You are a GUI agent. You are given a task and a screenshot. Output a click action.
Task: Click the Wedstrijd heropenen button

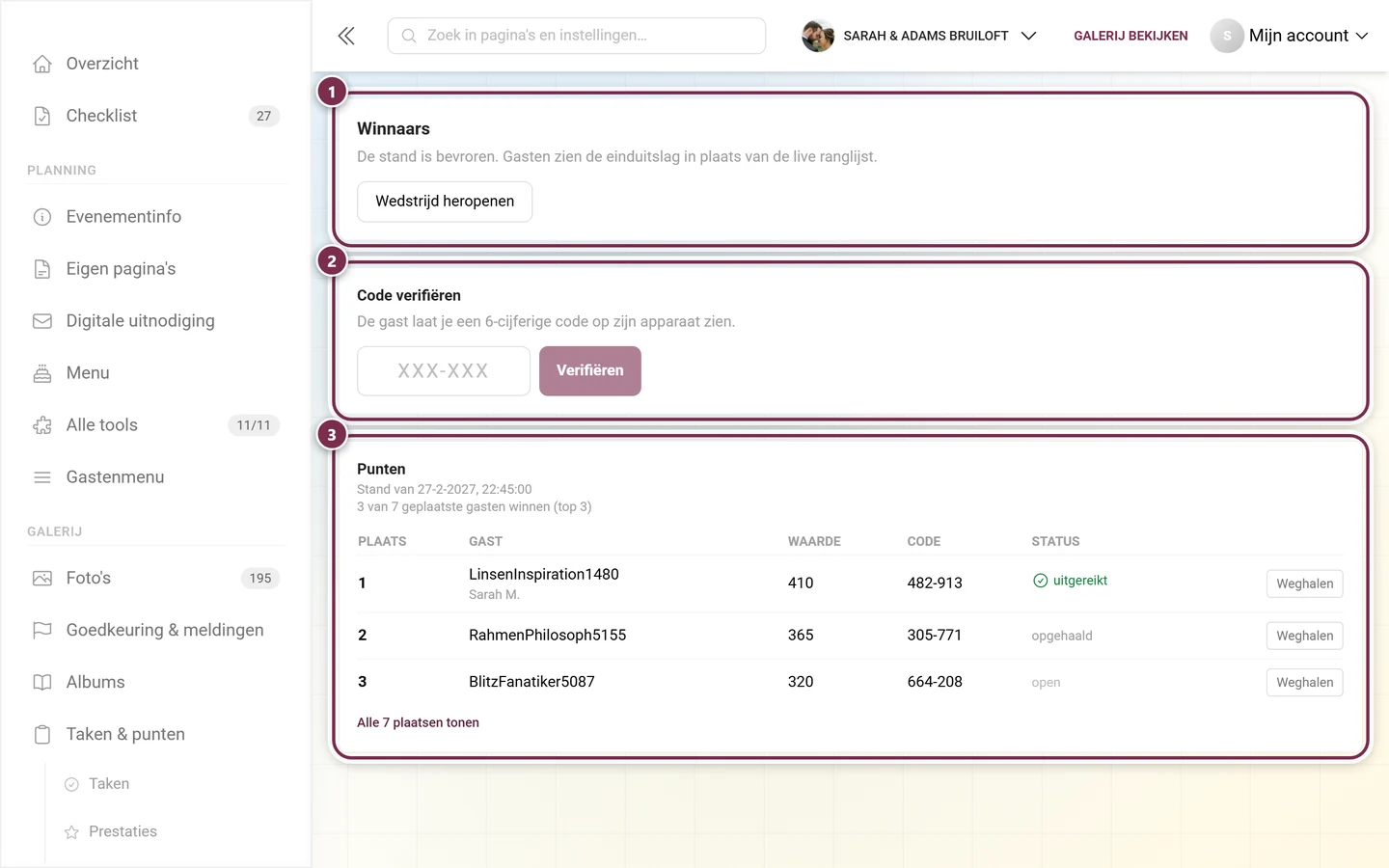(445, 202)
